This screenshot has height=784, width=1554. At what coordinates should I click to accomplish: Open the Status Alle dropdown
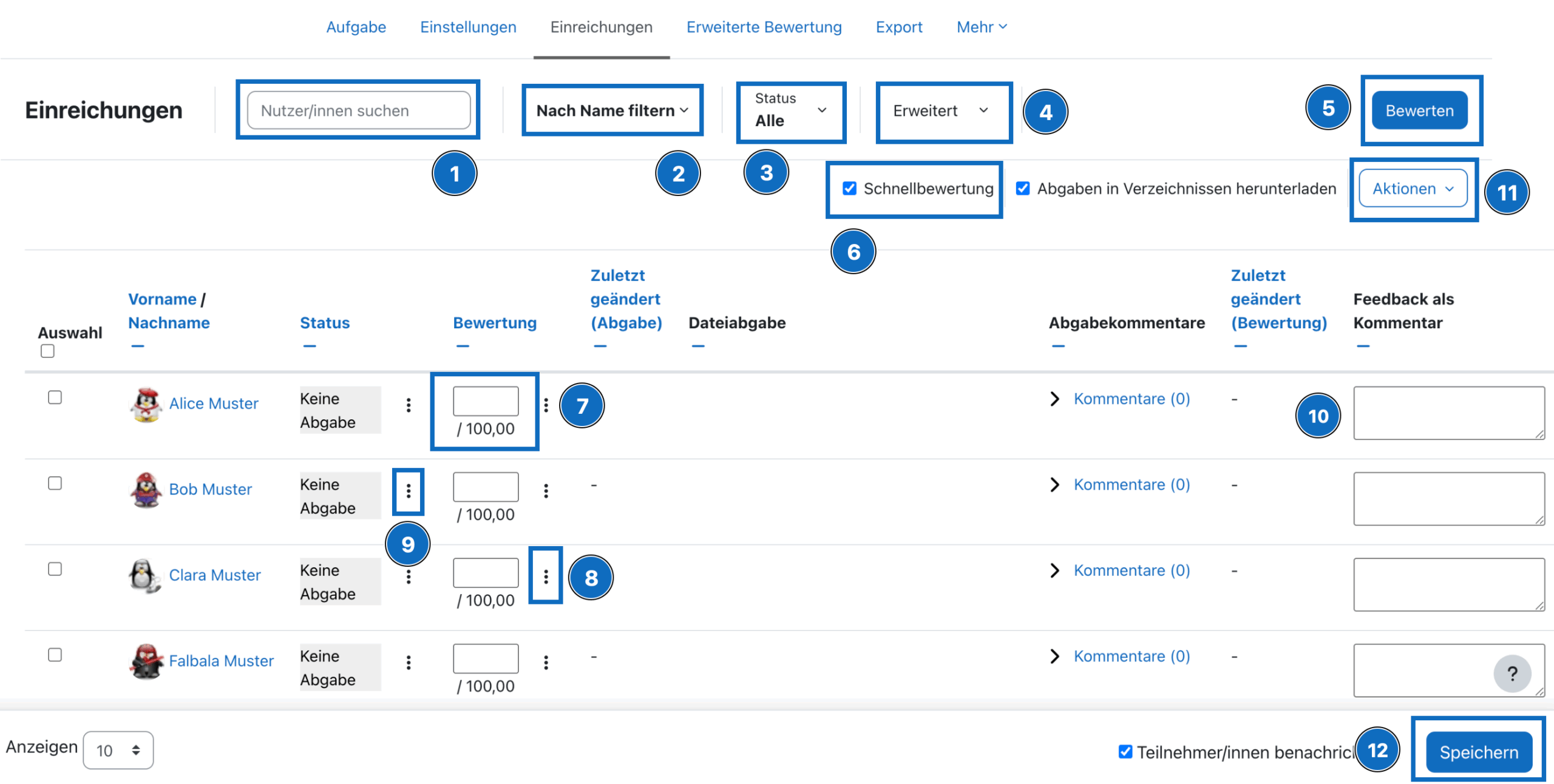(x=791, y=110)
